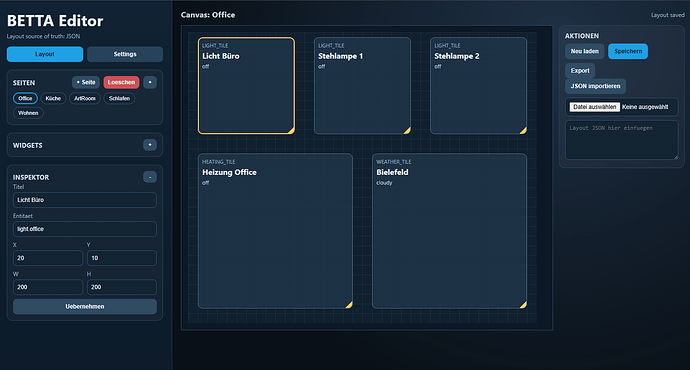The width and height of the screenshot is (690, 370).
Task: Switch to the Layout tab
Action: click(x=45, y=54)
